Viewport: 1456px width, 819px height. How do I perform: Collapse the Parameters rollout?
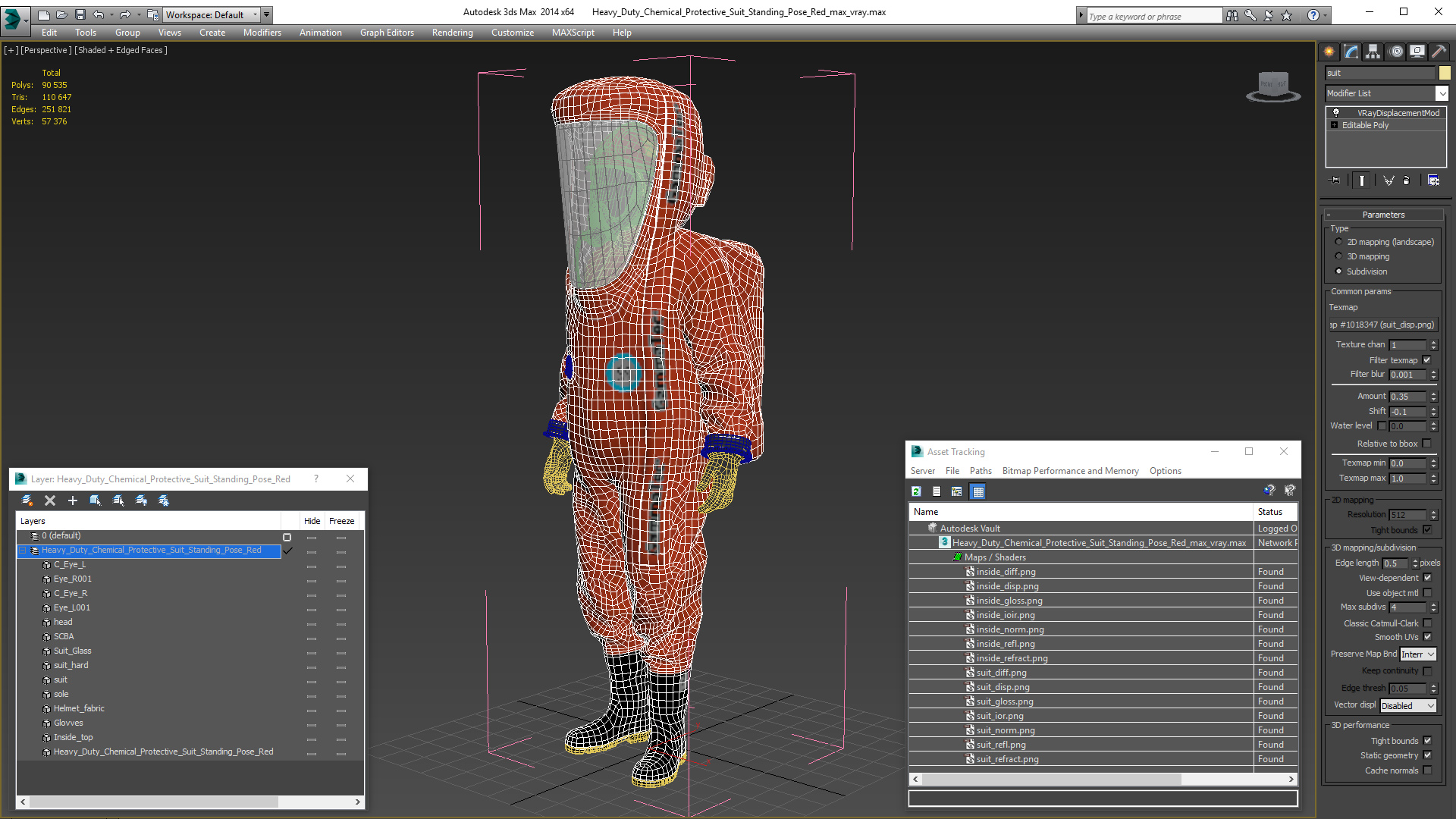tap(1383, 215)
